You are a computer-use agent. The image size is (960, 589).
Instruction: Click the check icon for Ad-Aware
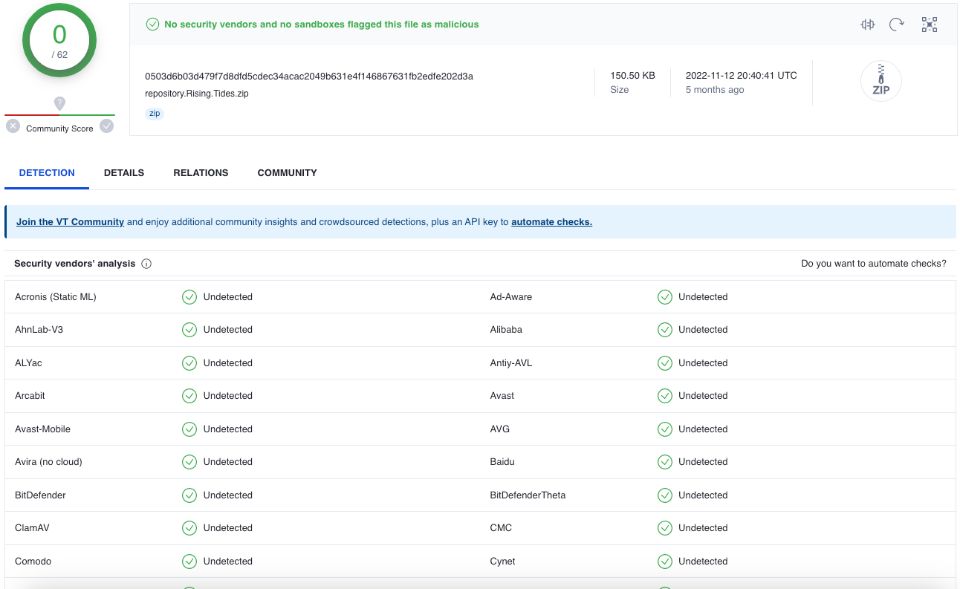pyautogui.click(x=665, y=297)
